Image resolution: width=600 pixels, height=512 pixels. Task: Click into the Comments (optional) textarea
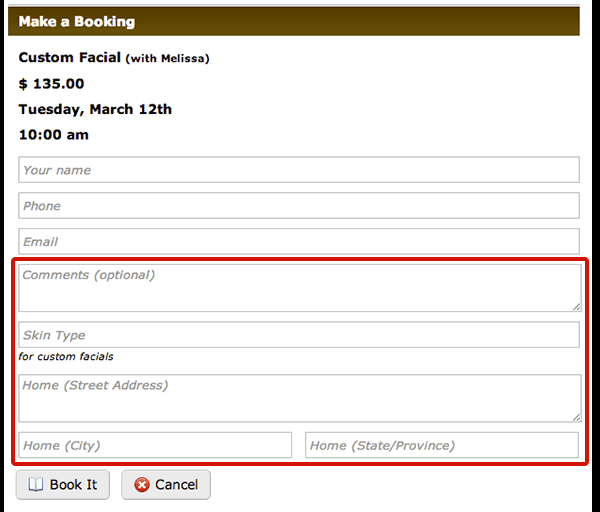click(x=300, y=288)
